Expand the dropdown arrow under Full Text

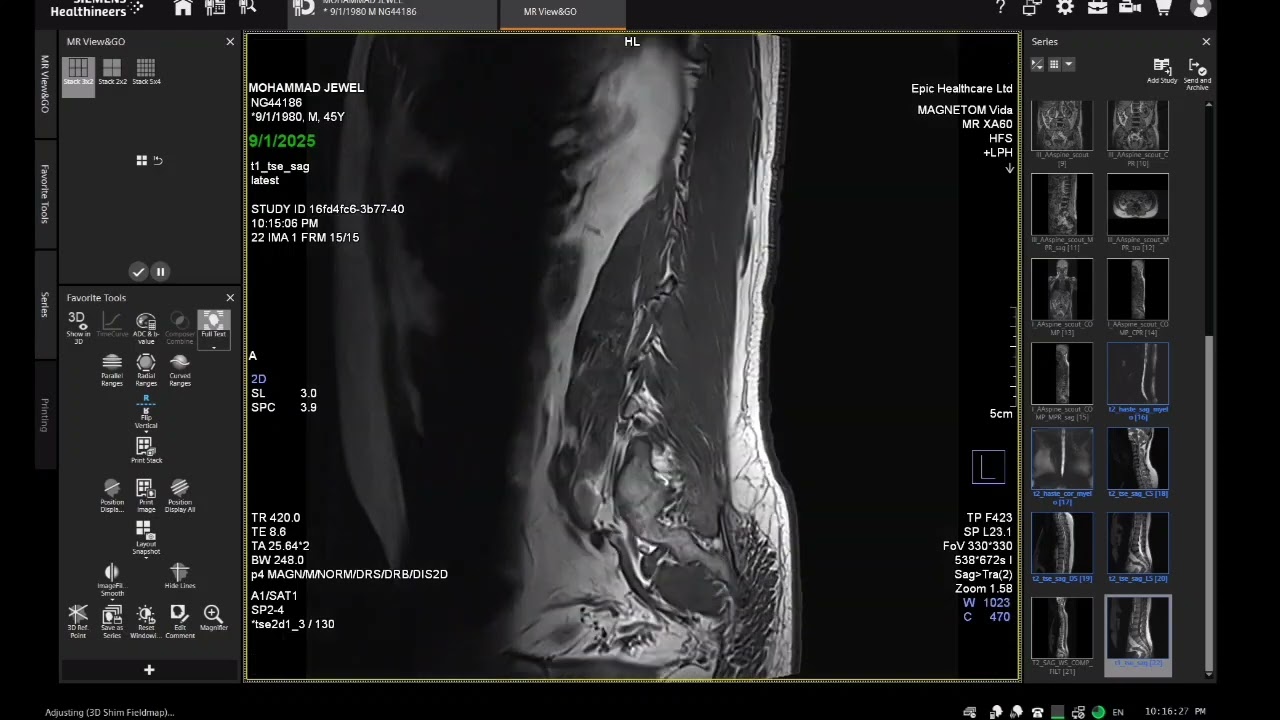click(214, 346)
